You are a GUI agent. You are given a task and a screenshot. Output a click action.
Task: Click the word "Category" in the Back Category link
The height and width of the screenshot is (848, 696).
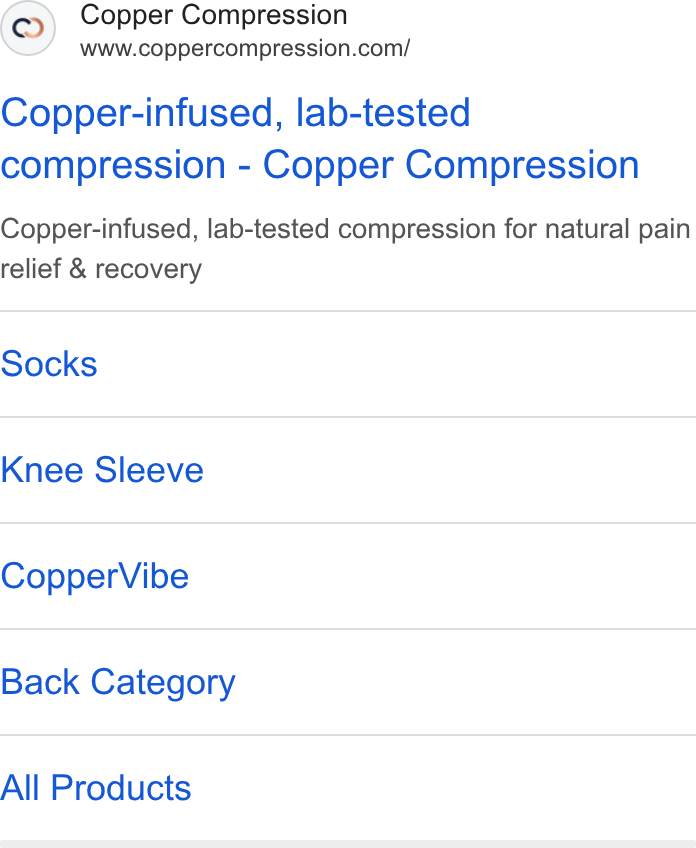pos(163,683)
